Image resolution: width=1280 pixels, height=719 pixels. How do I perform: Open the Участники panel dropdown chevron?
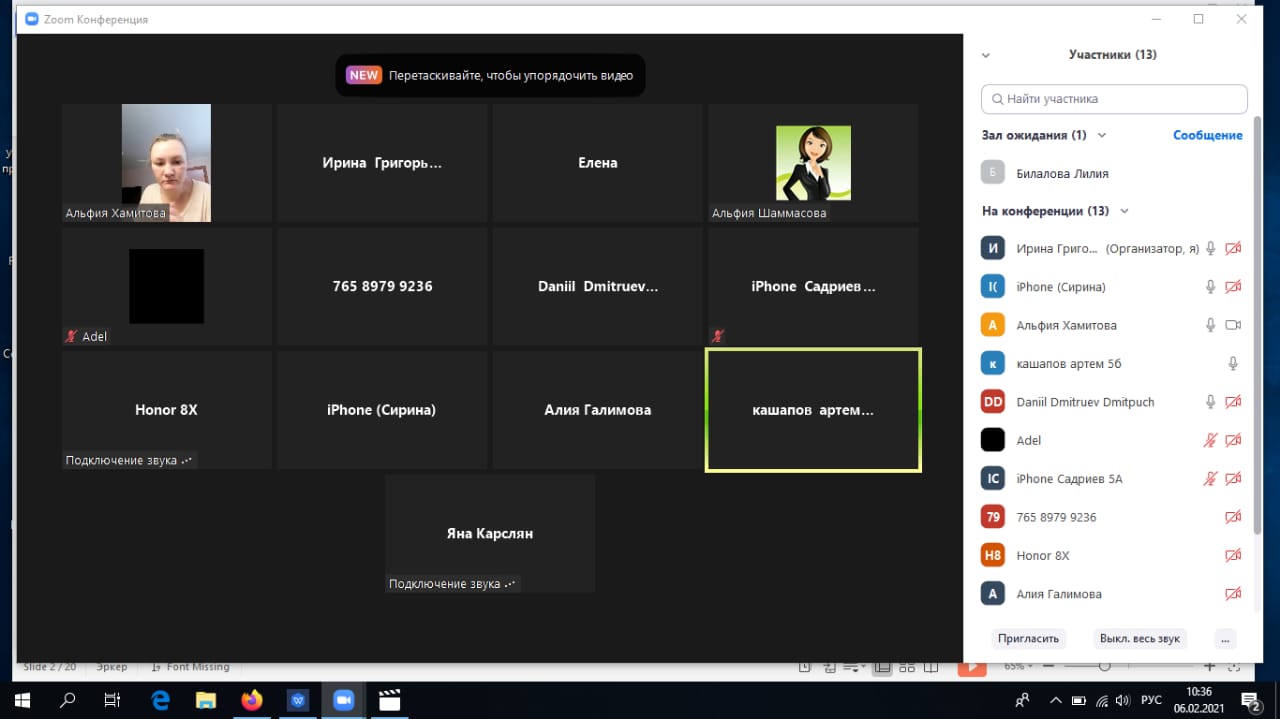[x=986, y=56]
